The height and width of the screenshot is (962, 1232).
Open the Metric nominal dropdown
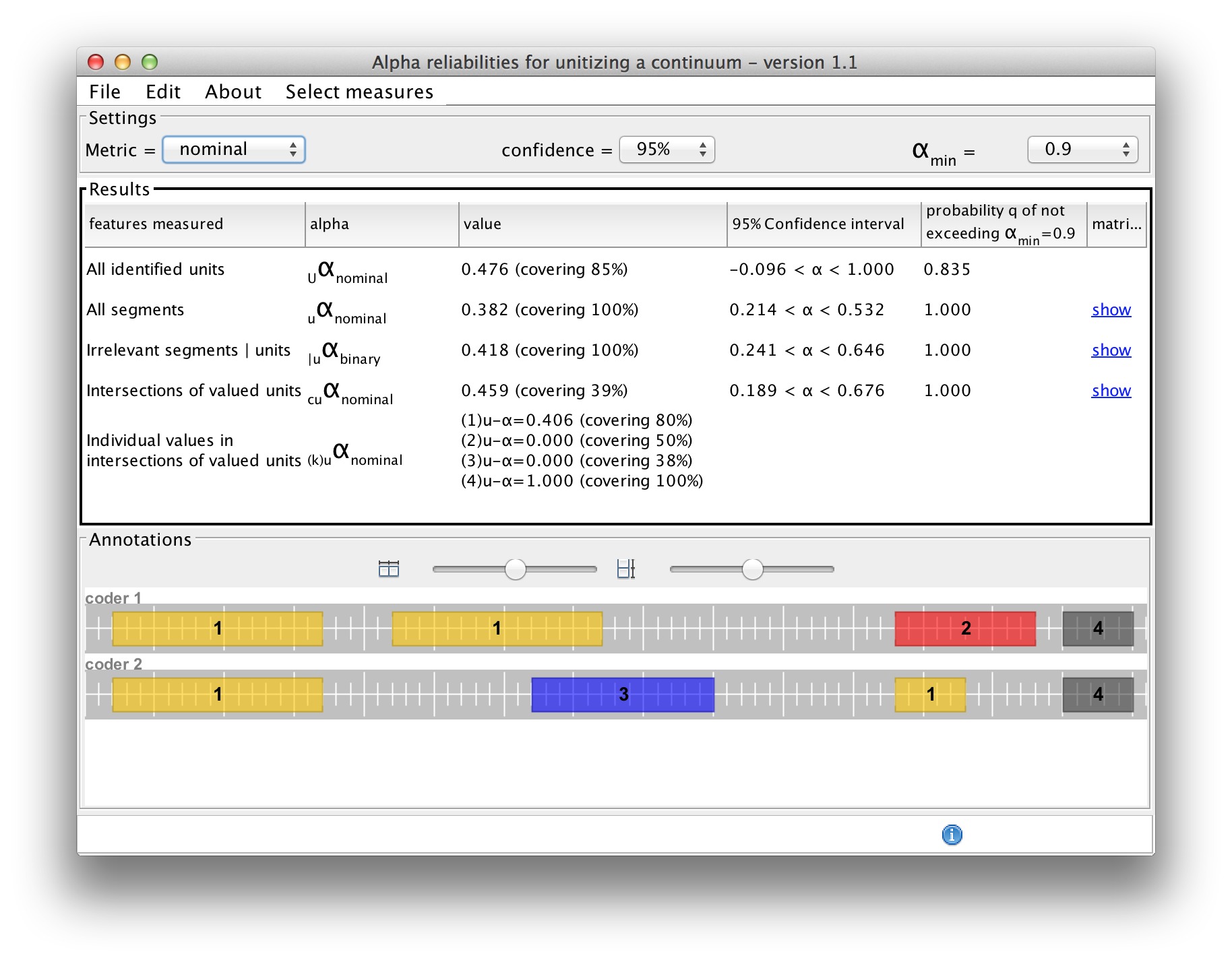coord(234,150)
